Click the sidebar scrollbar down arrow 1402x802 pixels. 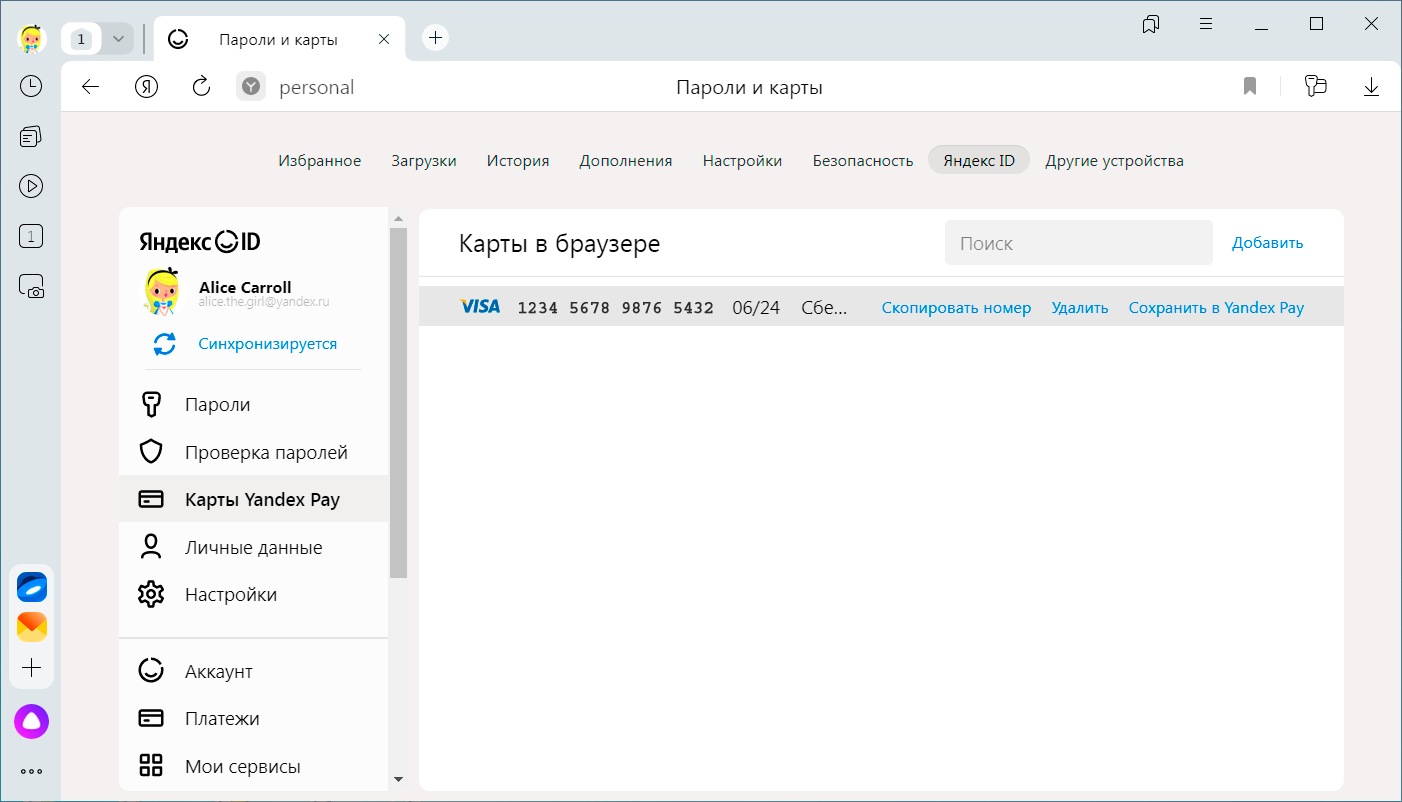pyautogui.click(x=398, y=779)
